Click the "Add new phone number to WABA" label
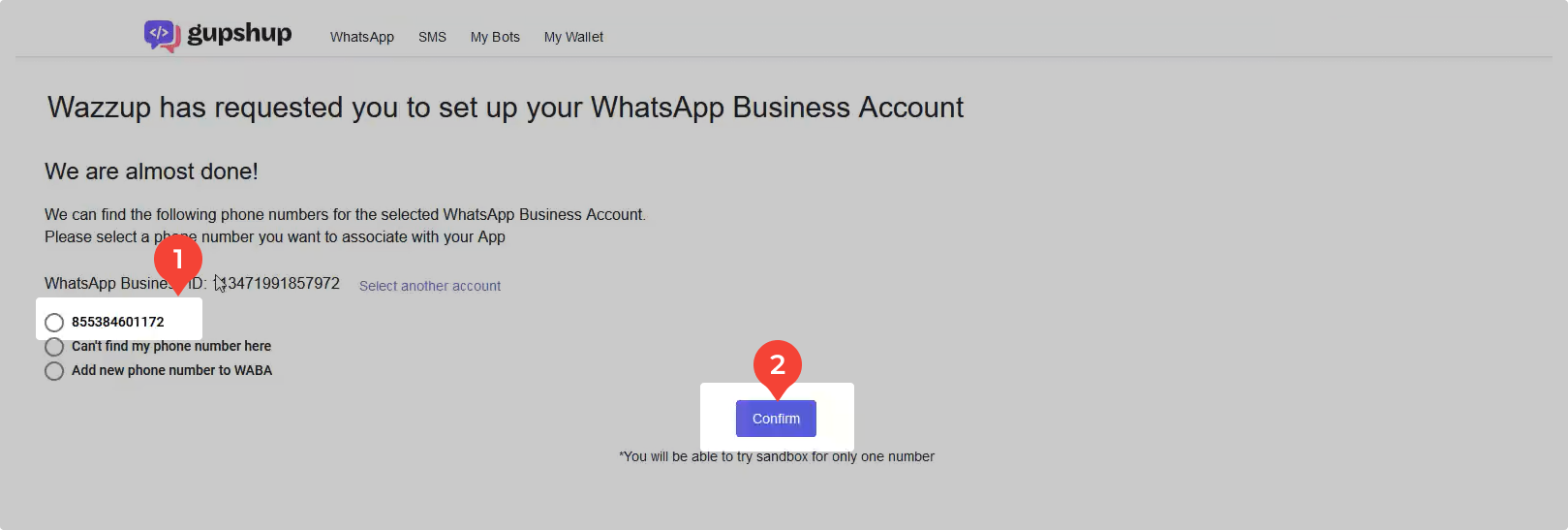Viewport: 1568px width, 530px height. click(171, 370)
